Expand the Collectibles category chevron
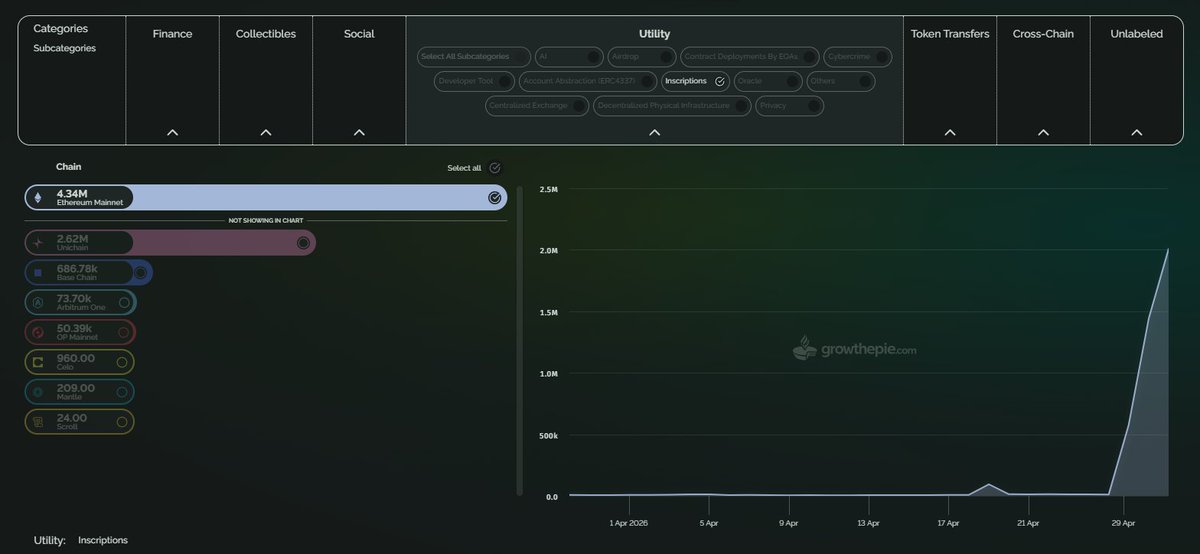 (266, 132)
